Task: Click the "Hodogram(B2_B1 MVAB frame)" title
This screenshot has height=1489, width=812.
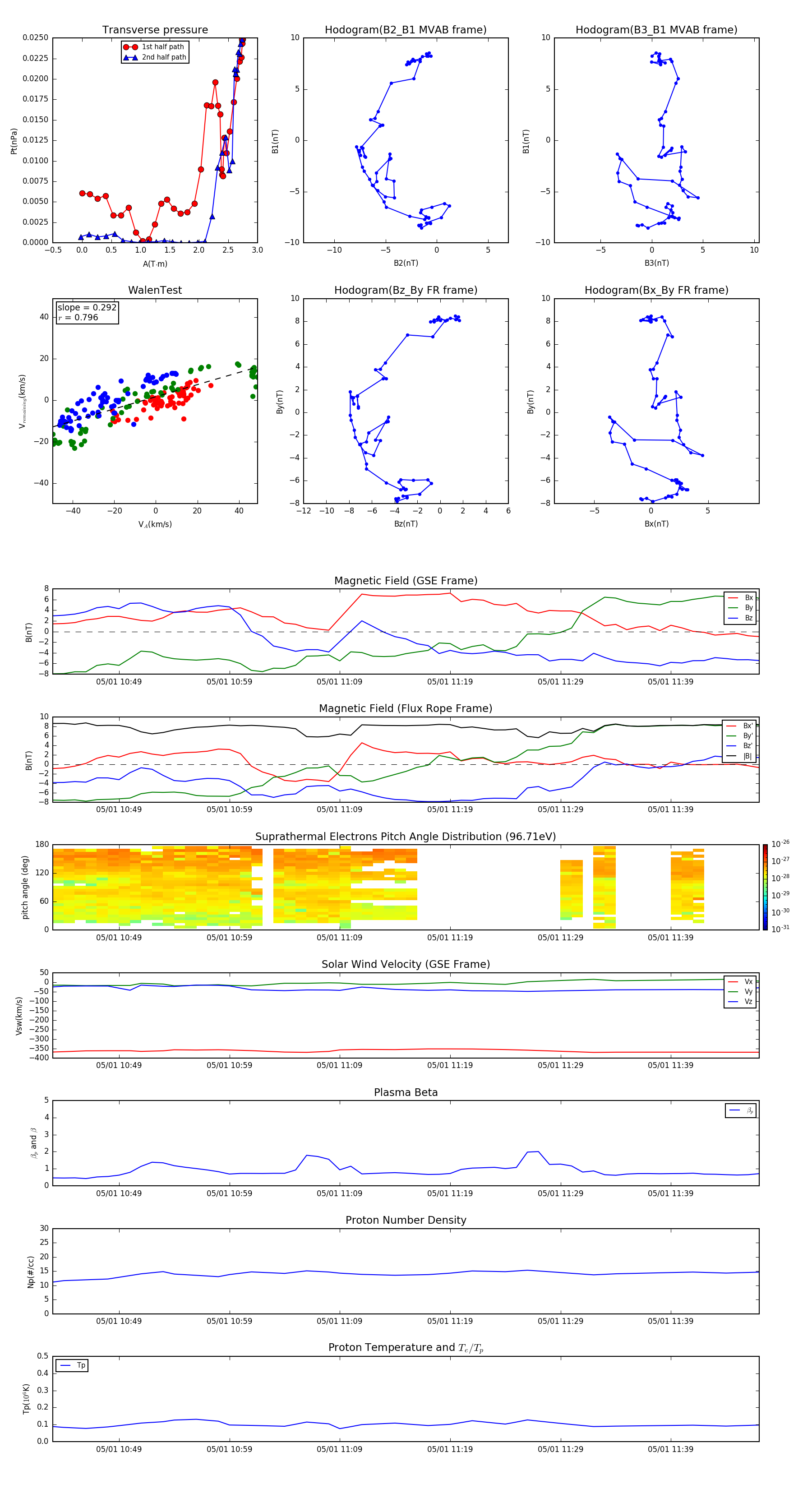Action: [x=406, y=29]
